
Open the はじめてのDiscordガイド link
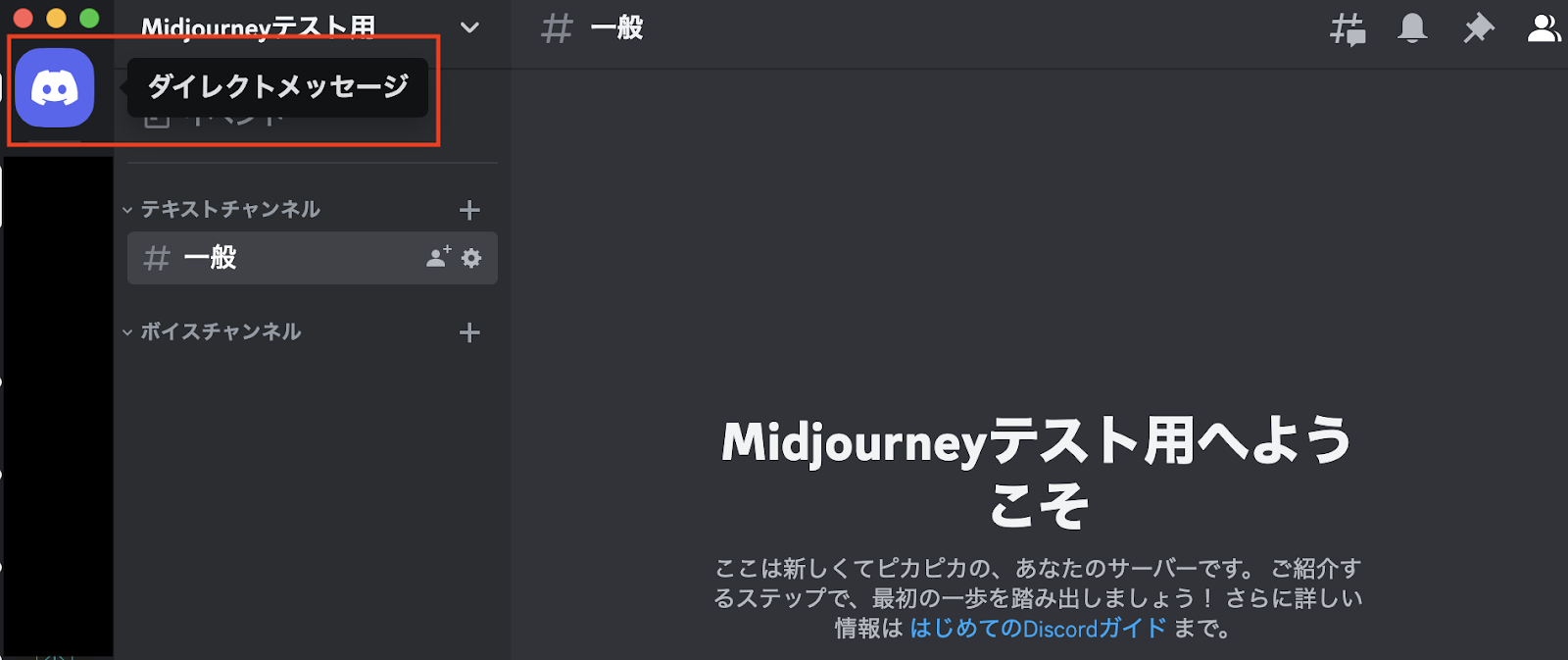1038,628
